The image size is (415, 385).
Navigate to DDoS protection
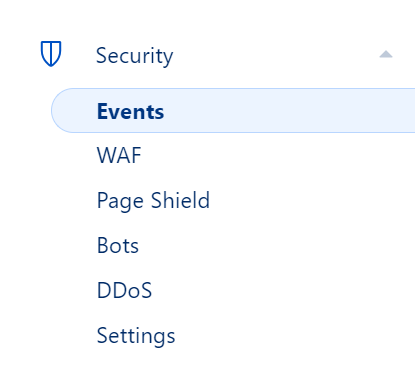pyautogui.click(x=124, y=290)
